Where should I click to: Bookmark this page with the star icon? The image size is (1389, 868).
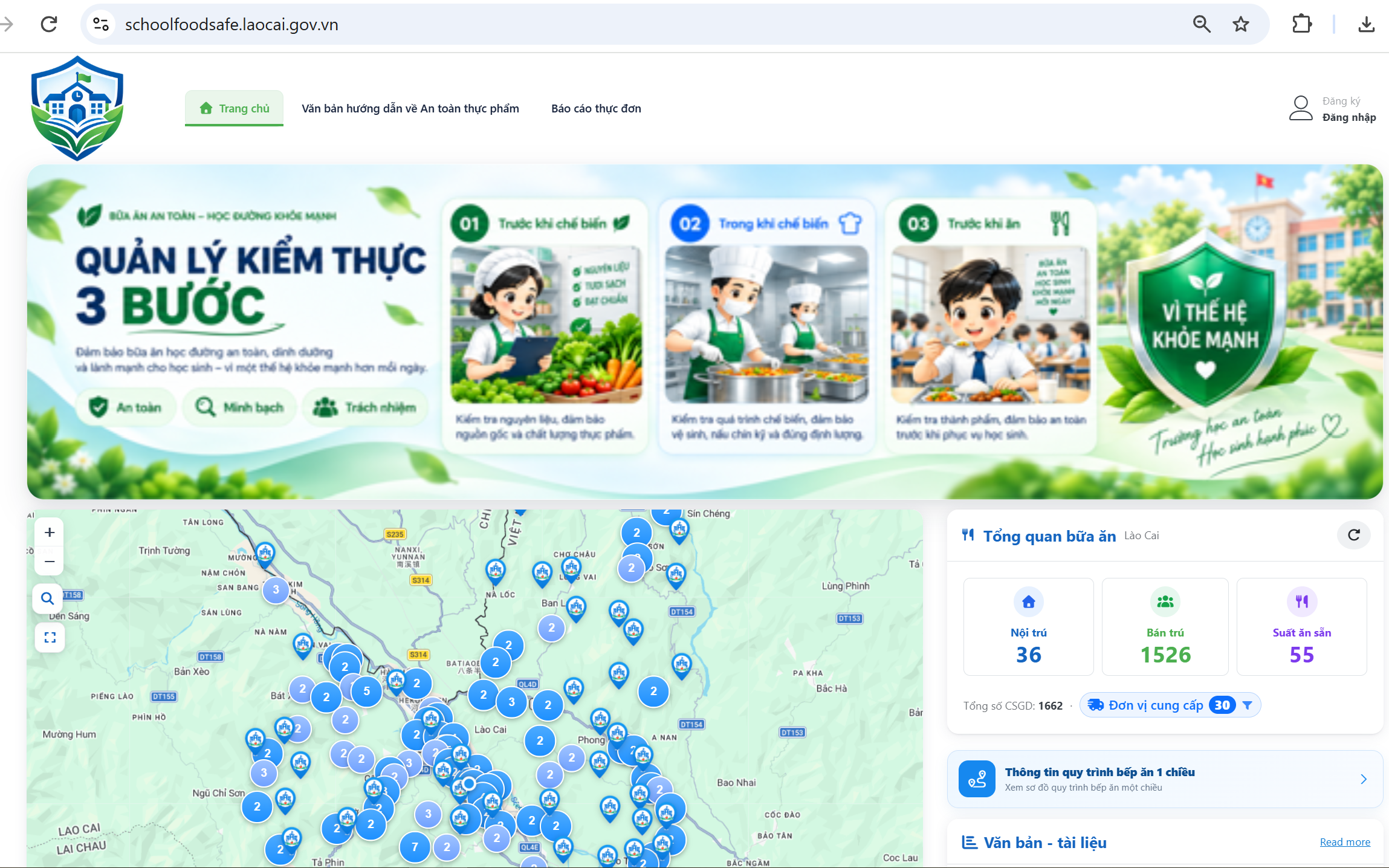[1241, 24]
